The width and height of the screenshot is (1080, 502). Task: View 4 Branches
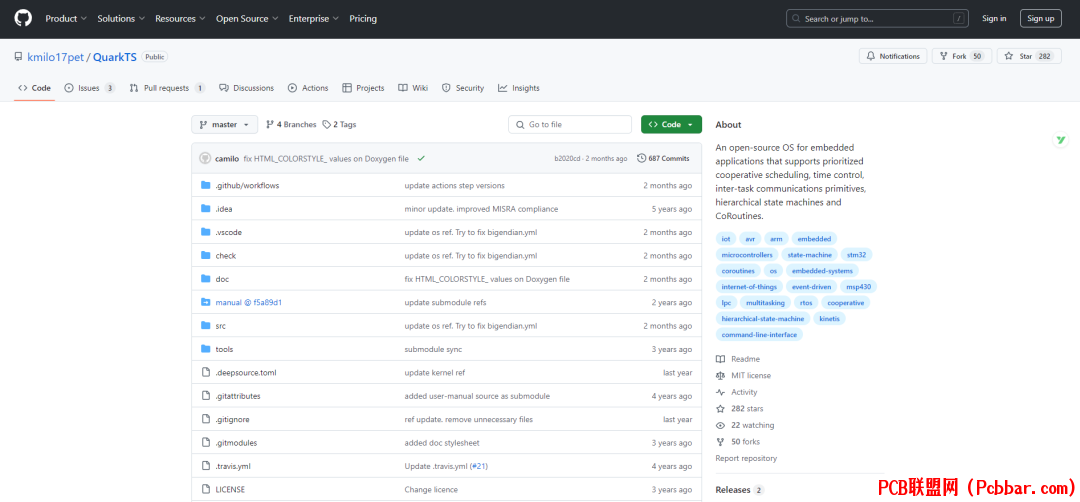click(x=291, y=125)
